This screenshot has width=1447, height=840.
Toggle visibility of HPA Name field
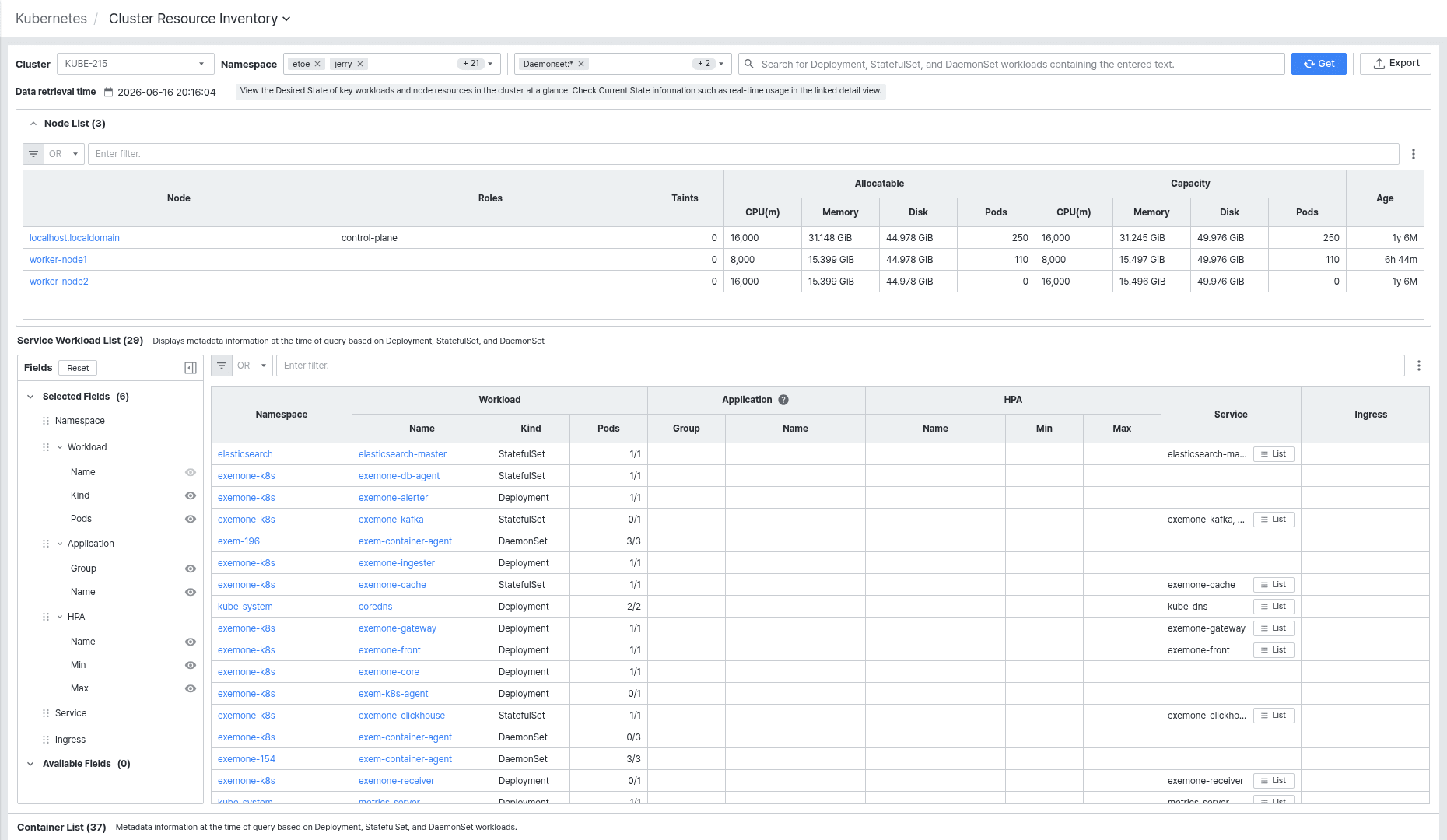coord(191,642)
